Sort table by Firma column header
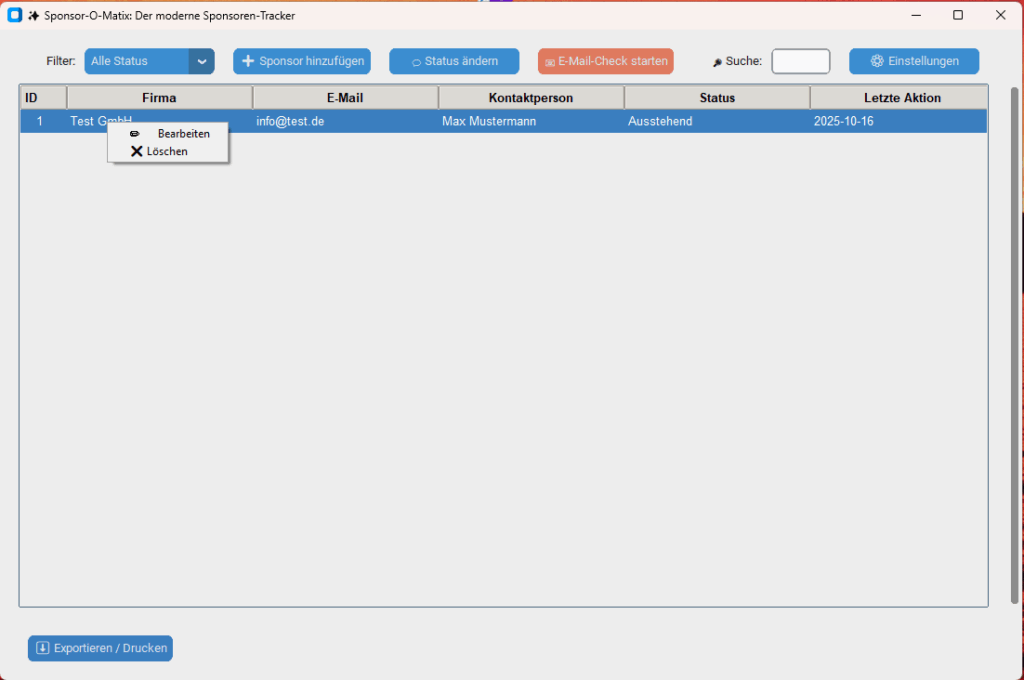1024x680 pixels. point(159,98)
